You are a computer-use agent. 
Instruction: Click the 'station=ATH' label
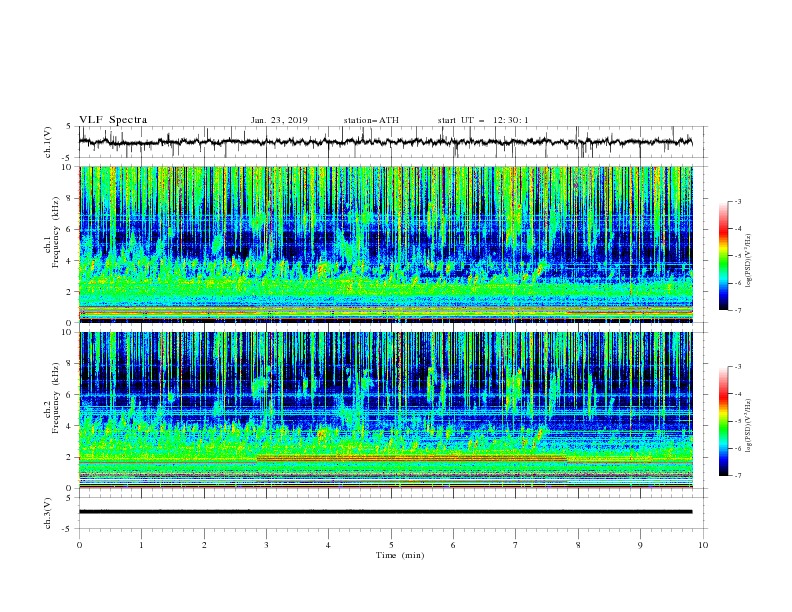pos(371,120)
